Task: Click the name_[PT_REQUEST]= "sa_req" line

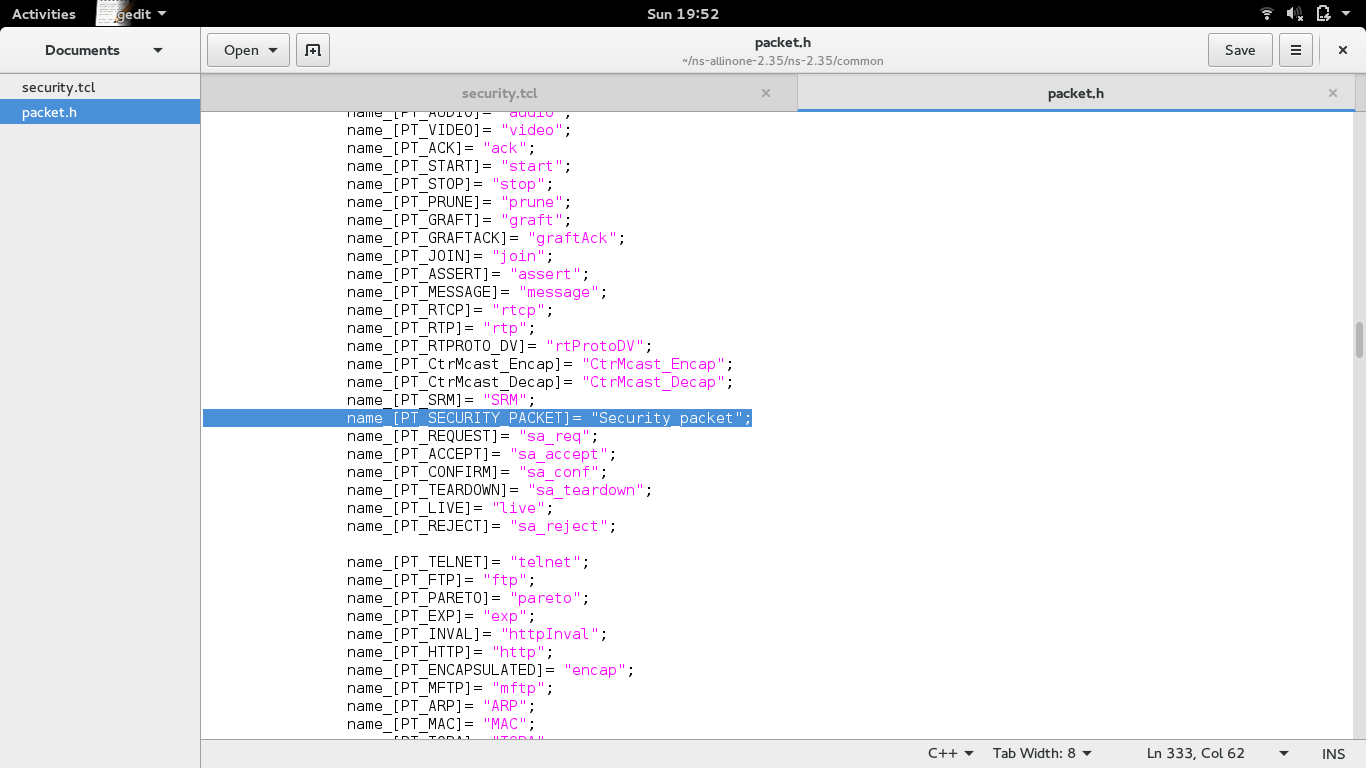Action: point(472,436)
